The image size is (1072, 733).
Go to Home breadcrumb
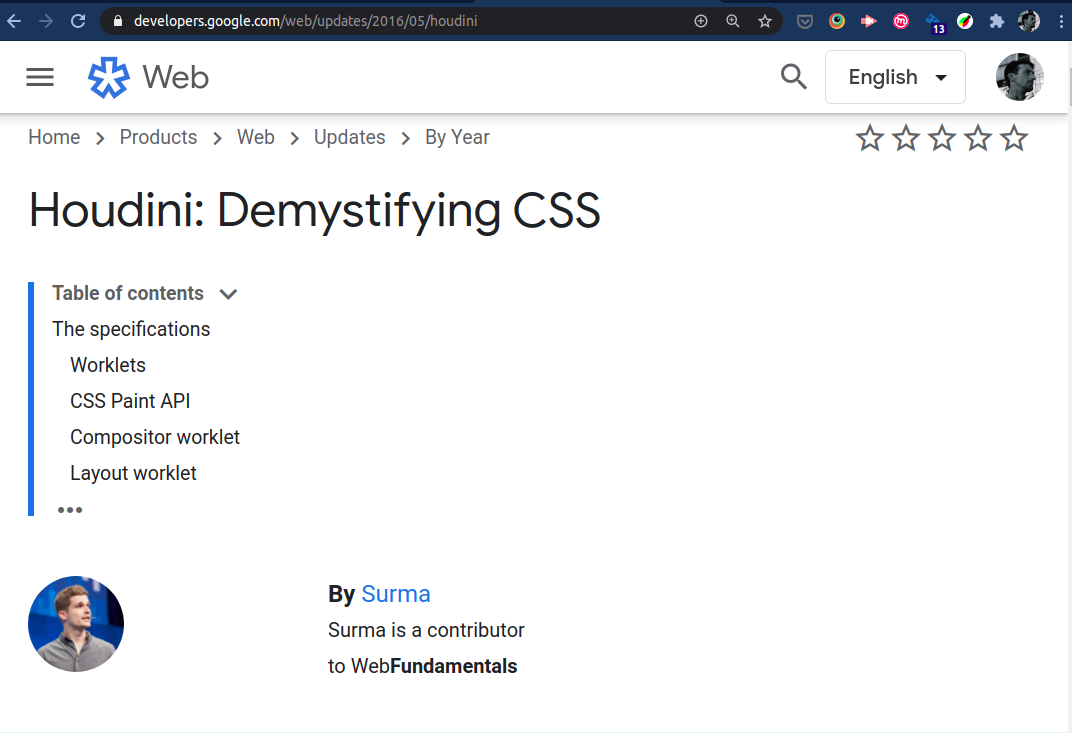(54, 137)
